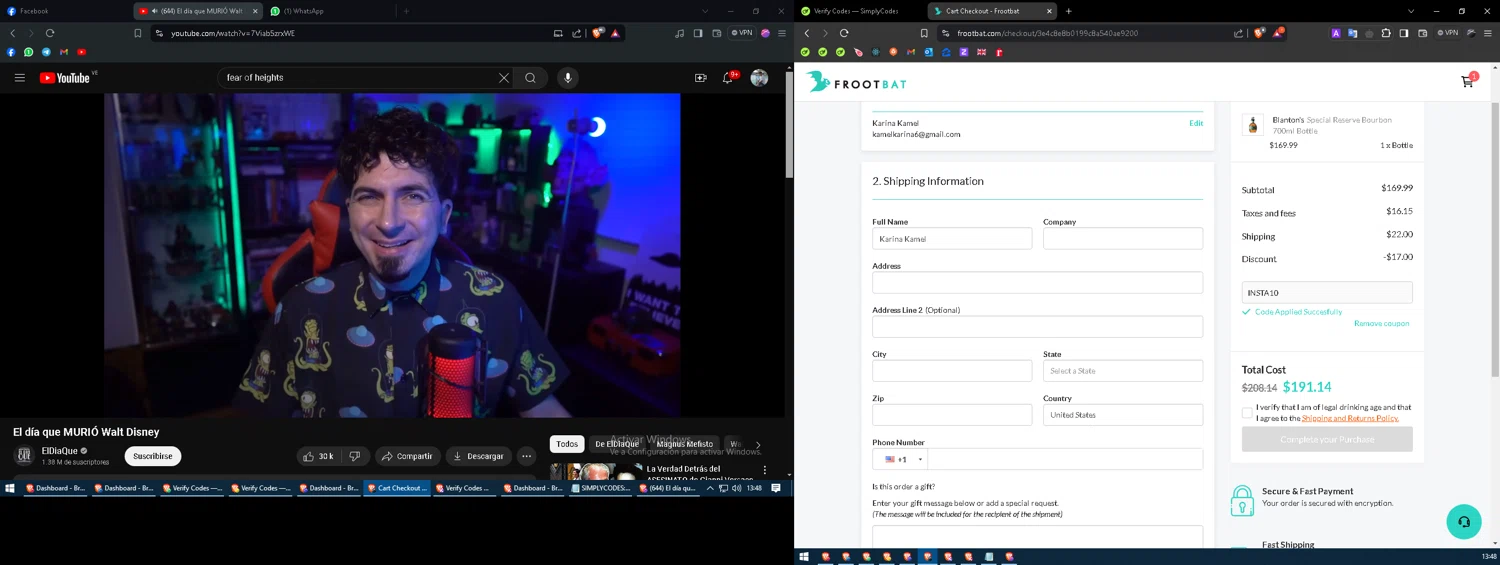Focus the Zip input field
This screenshot has height=565, width=1500.
point(952,415)
